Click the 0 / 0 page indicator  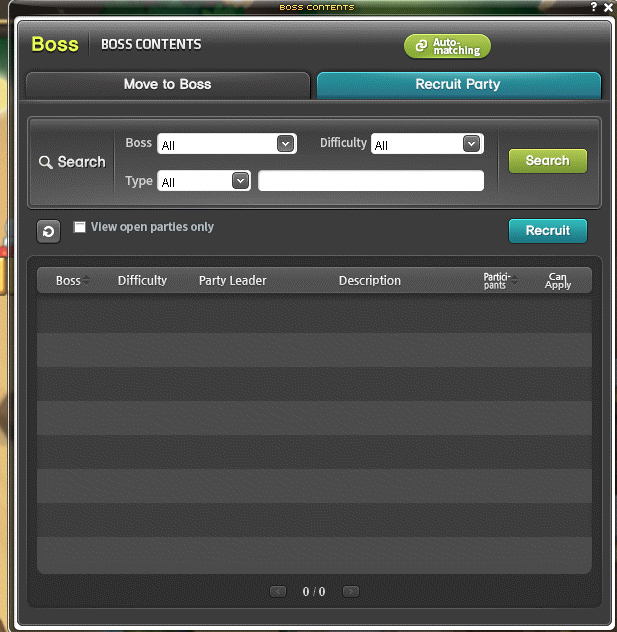click(314, 592)
